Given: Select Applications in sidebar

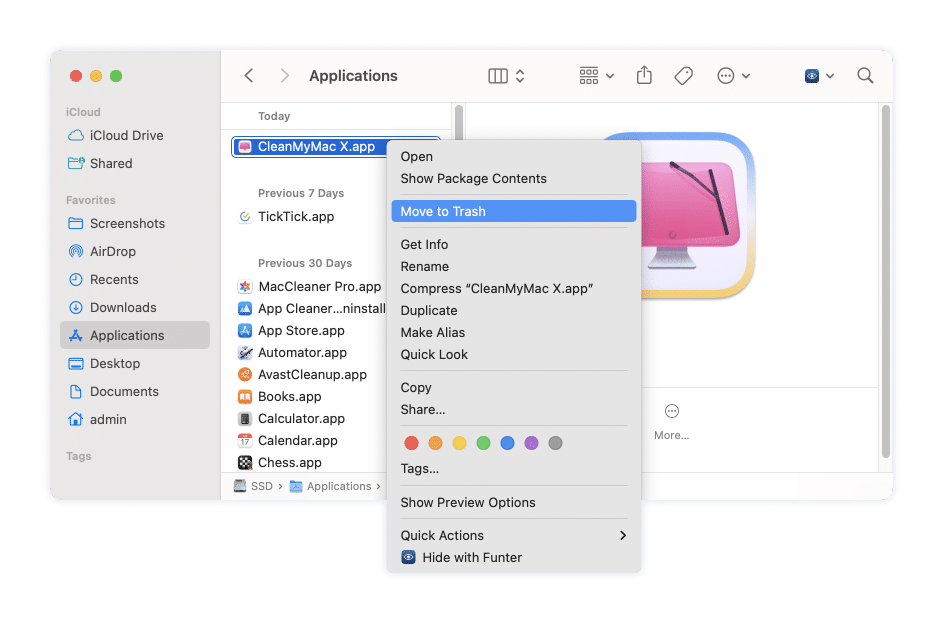Looking at the screenshot, I should [x=136, y=336].
